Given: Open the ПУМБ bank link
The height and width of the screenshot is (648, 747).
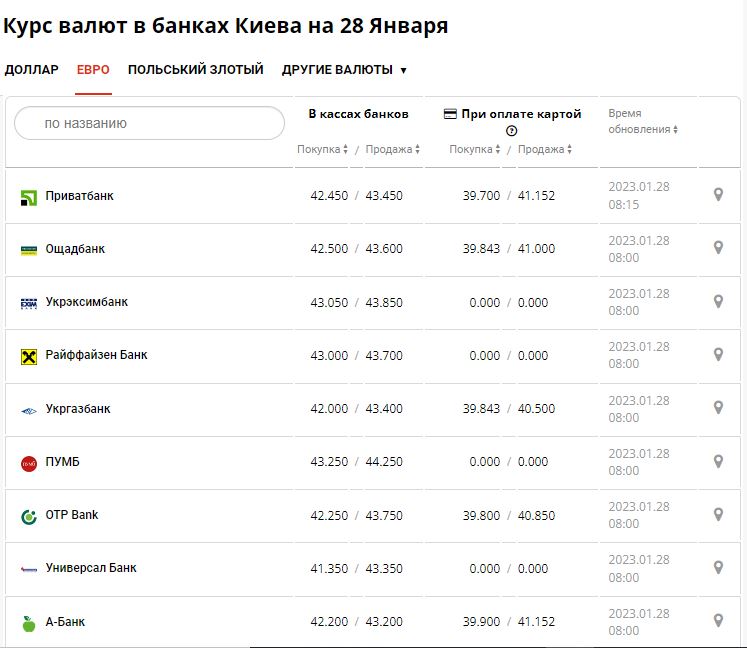Looking at the screenshot, I should coord(62,462).
